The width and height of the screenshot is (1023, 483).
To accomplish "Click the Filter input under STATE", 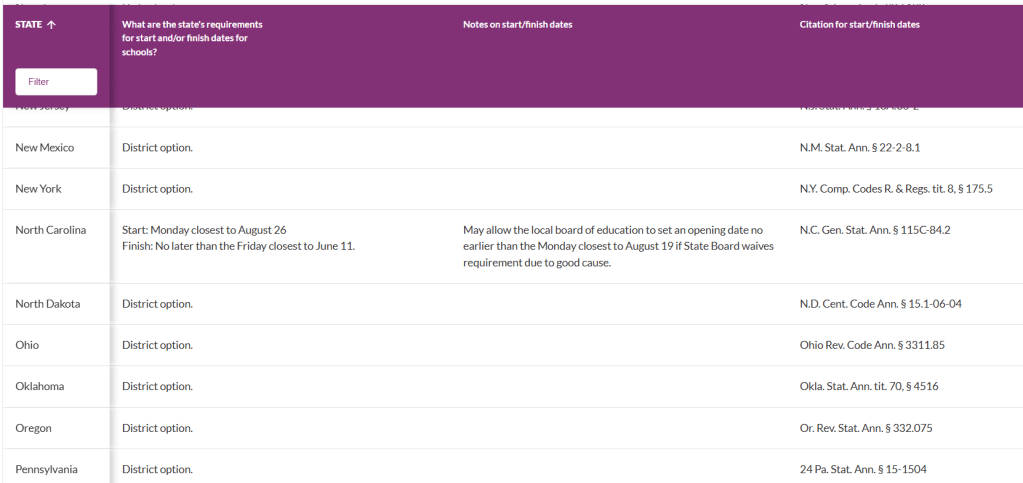I will coord(56,82).
